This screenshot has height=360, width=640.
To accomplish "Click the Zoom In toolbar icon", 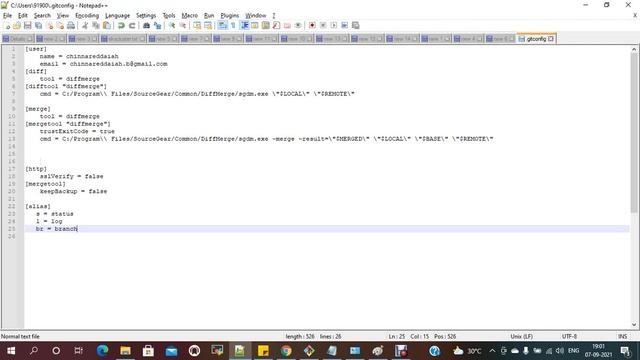I will coord(172,25).
